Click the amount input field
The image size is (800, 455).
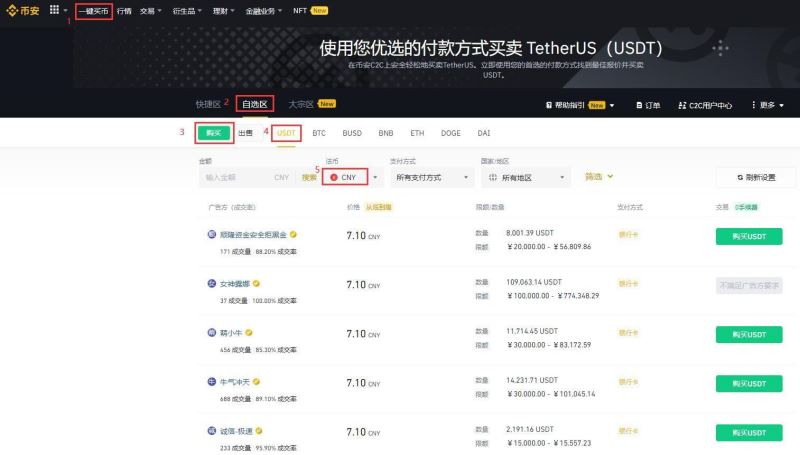click(x=245, y=178)
